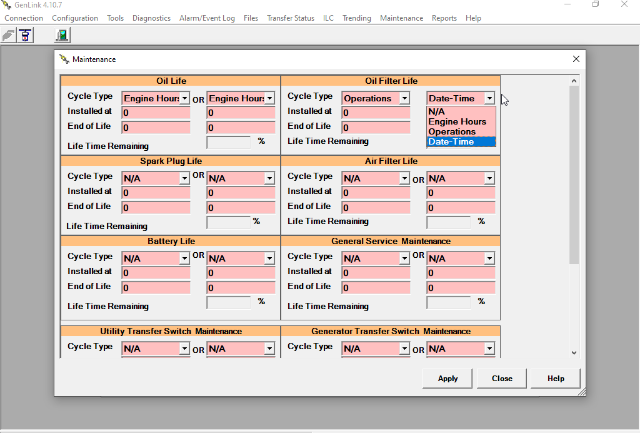Click General Service second End of Life field

point(461,288)
